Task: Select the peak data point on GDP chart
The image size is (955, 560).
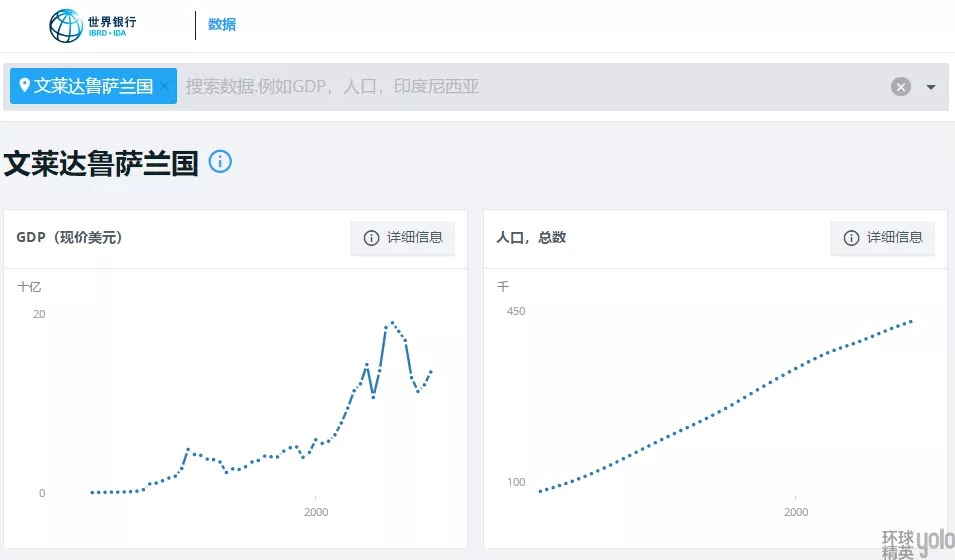Action: (x=392, y=322)
